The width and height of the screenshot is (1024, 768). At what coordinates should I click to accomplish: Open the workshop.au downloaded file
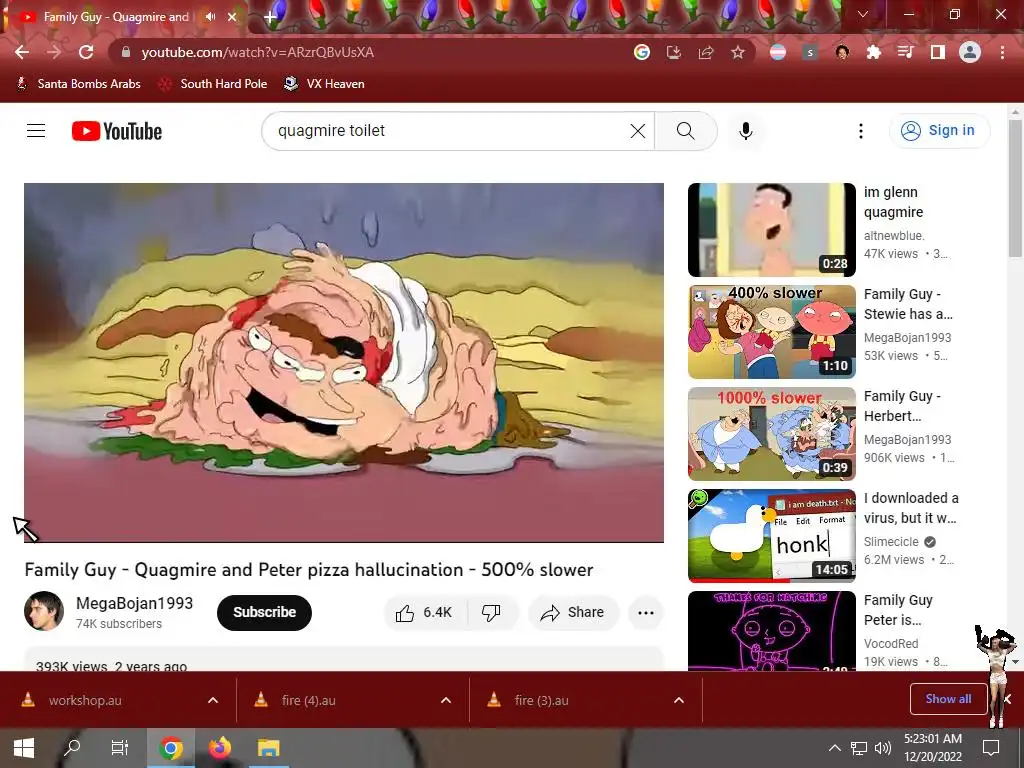pos(85,700)
